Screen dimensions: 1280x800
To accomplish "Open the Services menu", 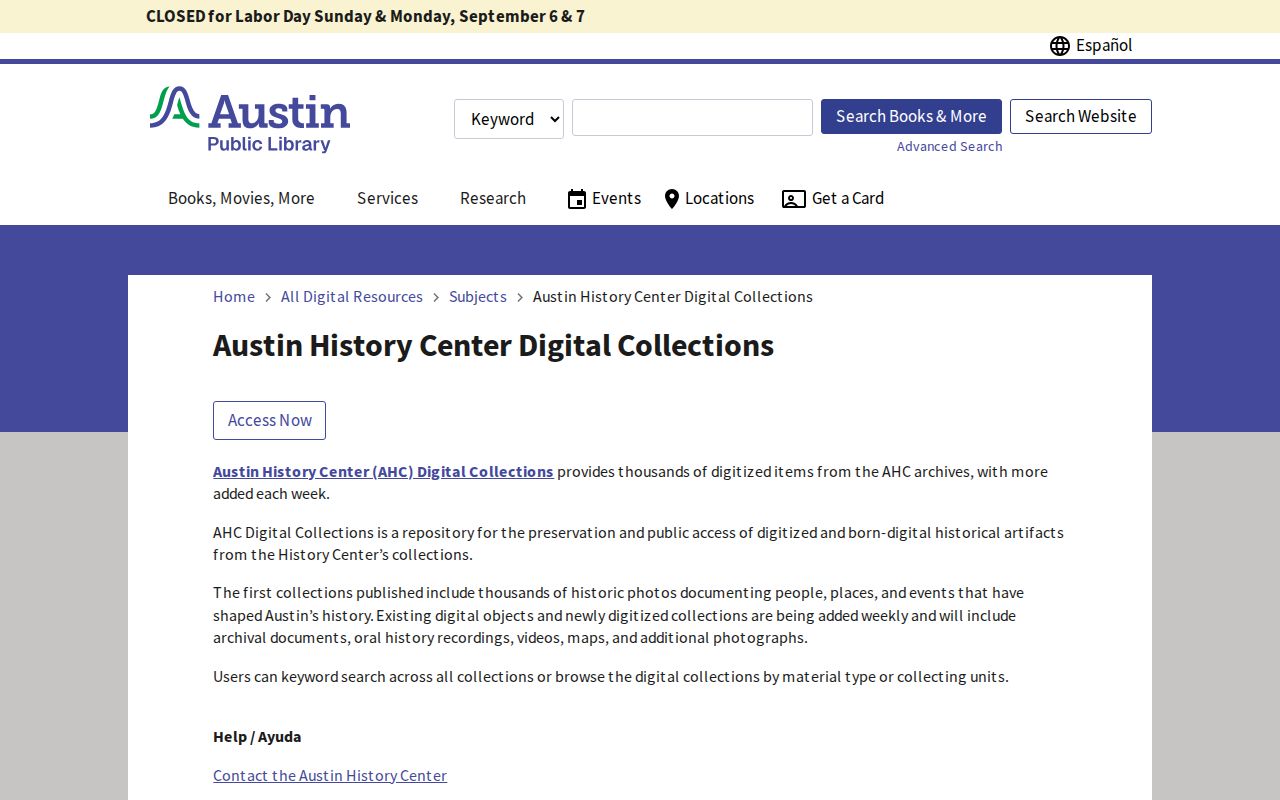I will (387, 198).
